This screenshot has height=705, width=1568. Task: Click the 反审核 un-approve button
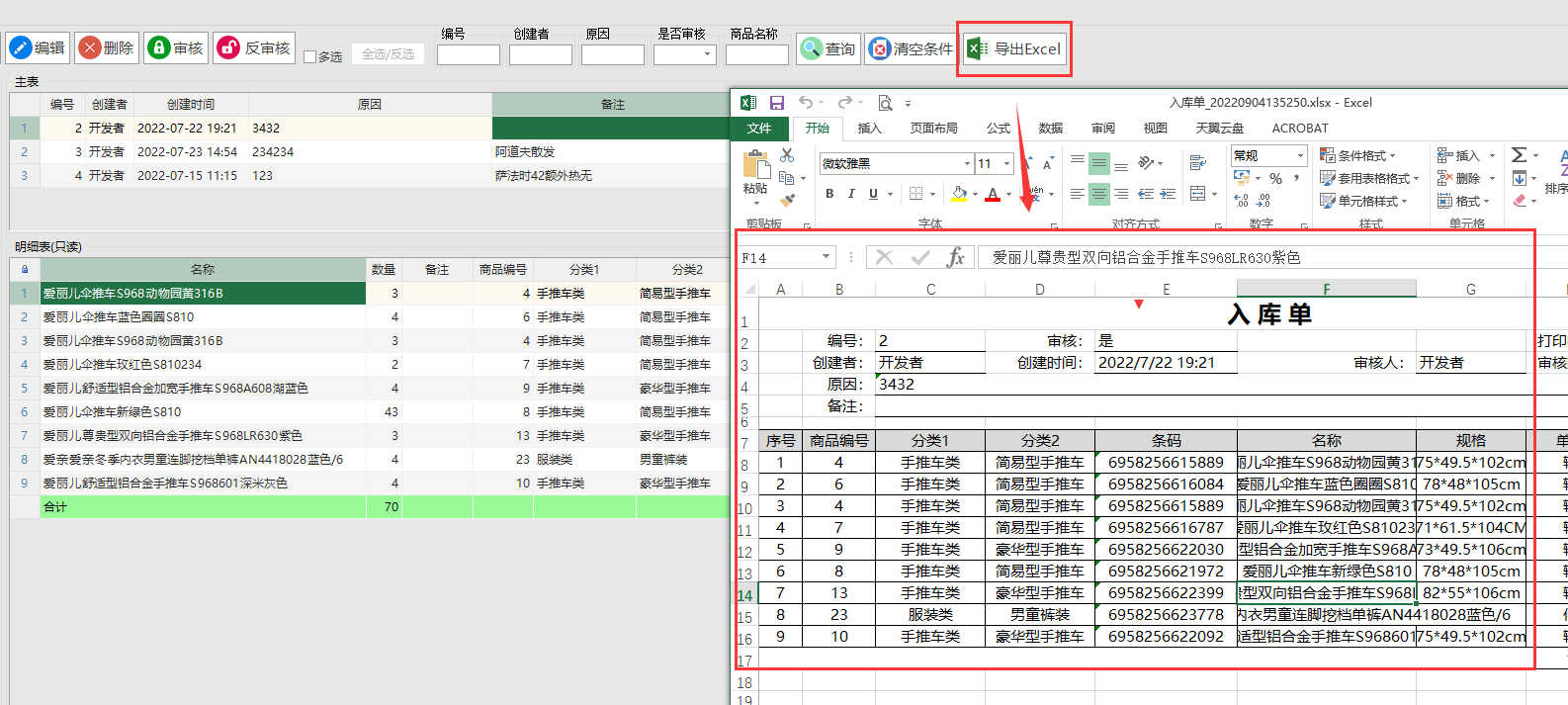pos(254,47)
